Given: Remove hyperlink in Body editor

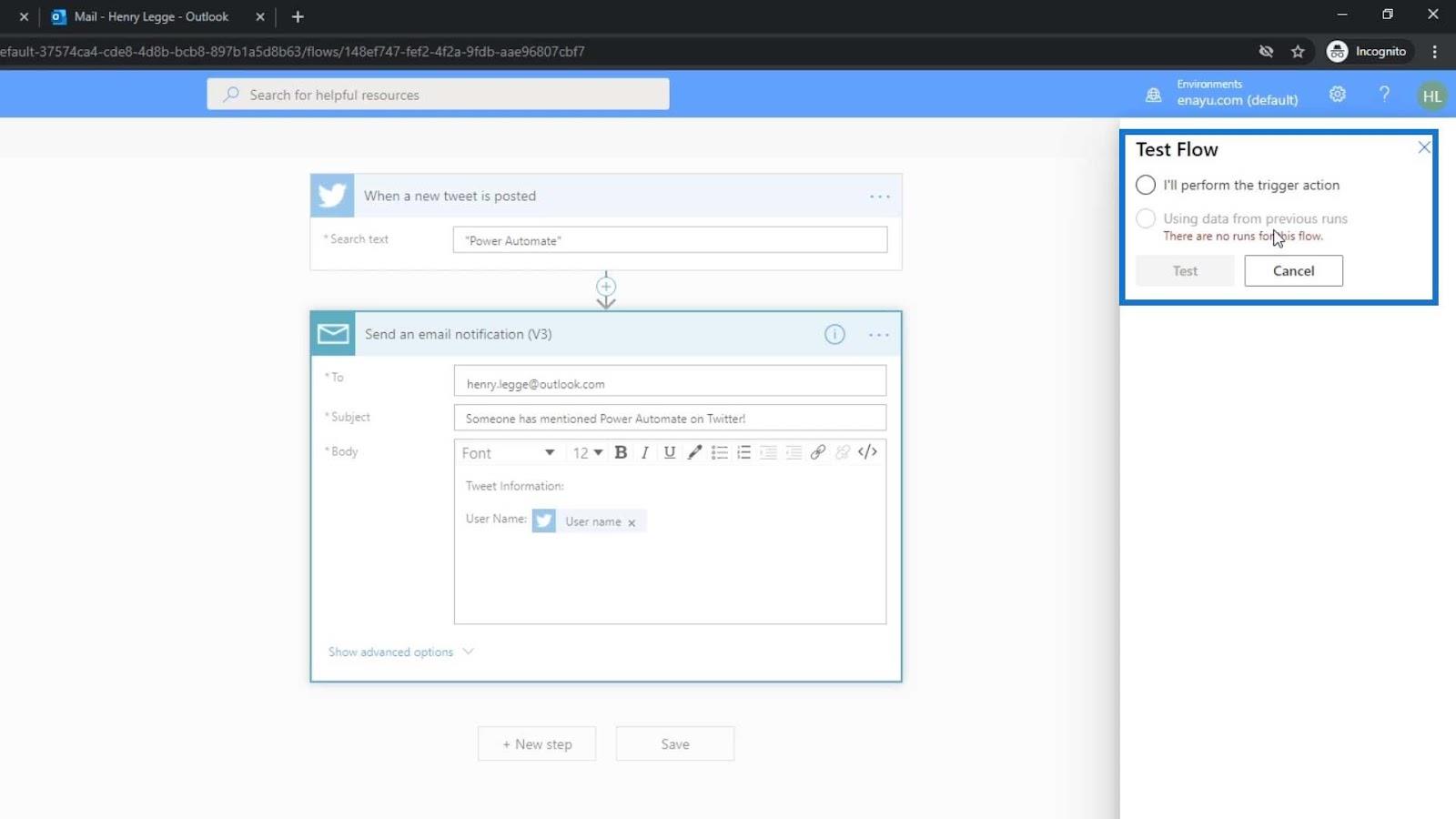Looking at the screenshot, I should (843, 452).
